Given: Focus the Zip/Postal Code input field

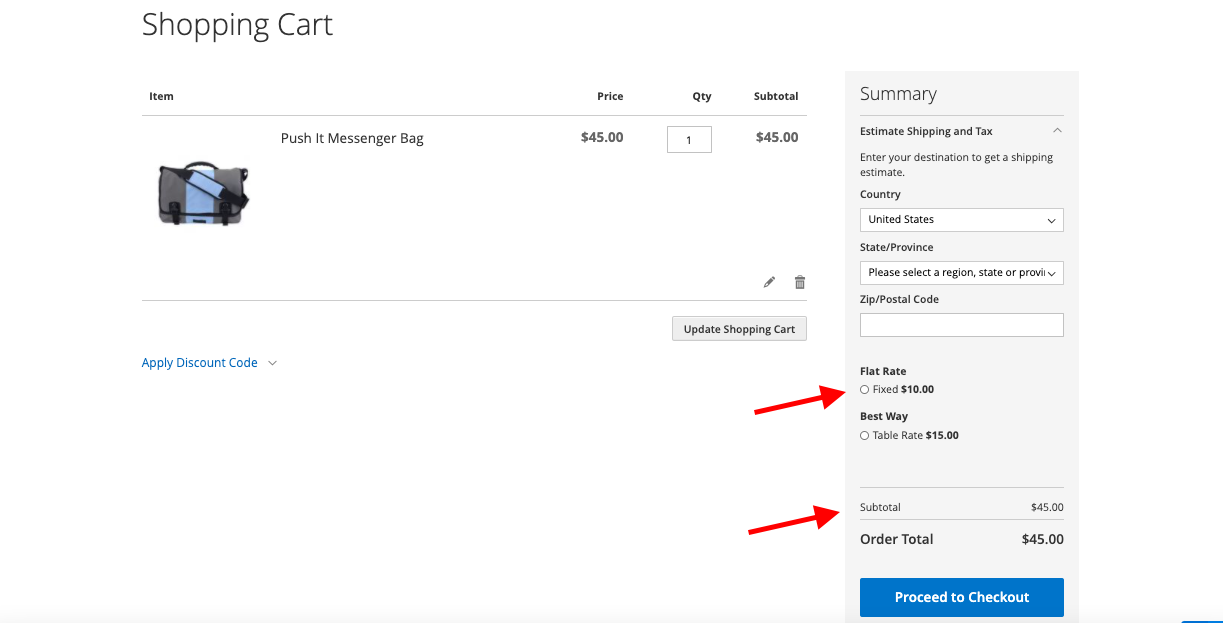Looking at the screenshot, I should click(x=962, y=325).
